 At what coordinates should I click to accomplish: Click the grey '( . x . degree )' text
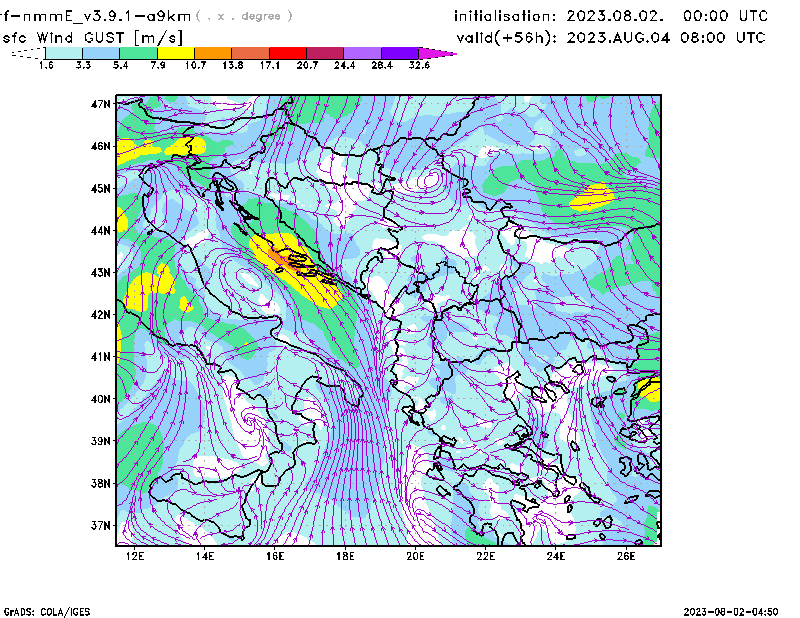pos(244,16)
